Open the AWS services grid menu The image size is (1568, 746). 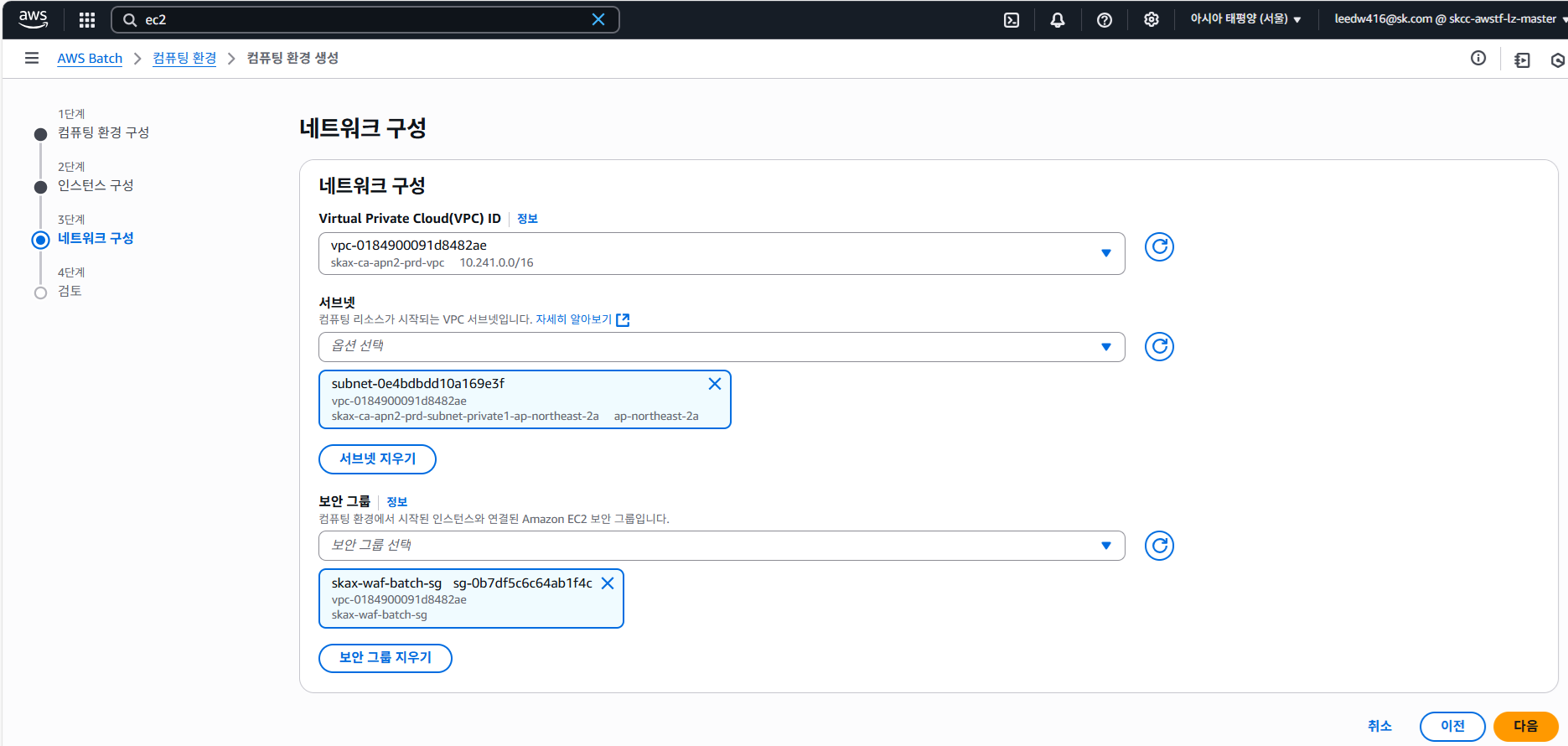pos(87,20)
